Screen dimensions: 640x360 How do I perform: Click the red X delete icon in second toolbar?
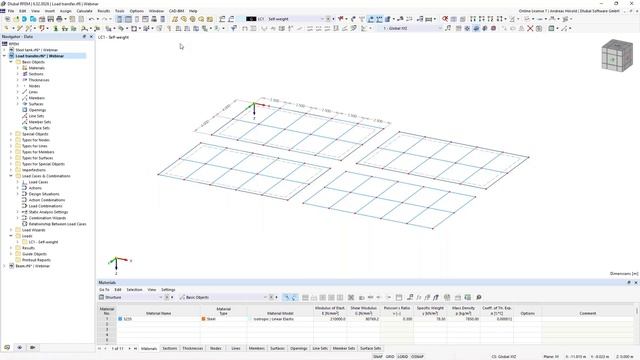[x=530, y=29]
